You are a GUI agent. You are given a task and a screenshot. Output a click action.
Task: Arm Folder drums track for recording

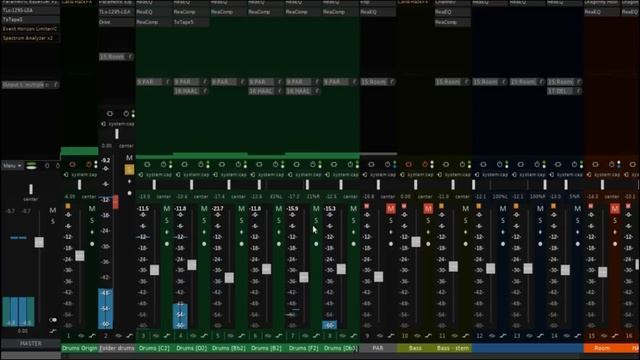point(110,113)
